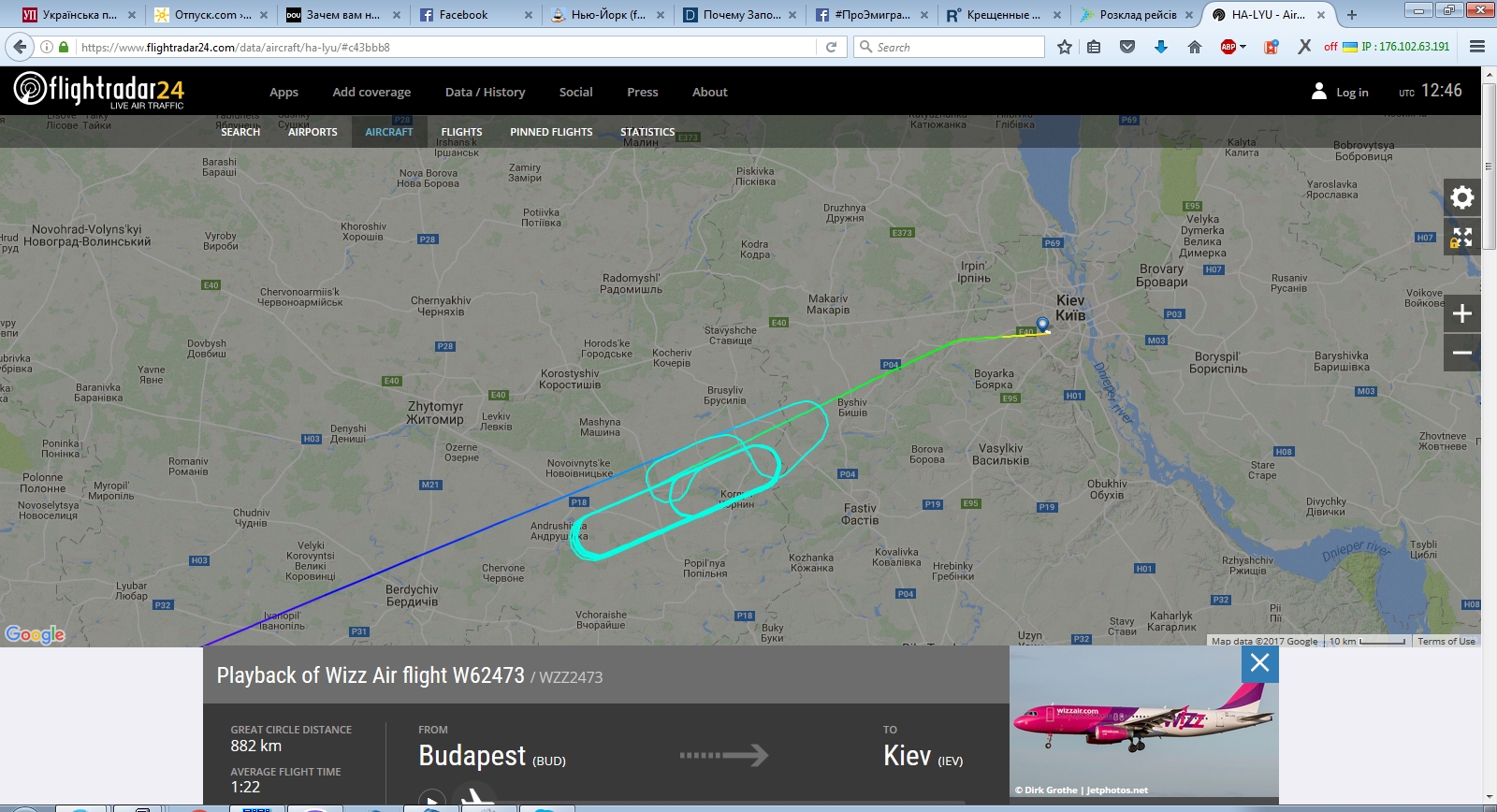Save page to Pocket icon

click(x=1127, y=47)
